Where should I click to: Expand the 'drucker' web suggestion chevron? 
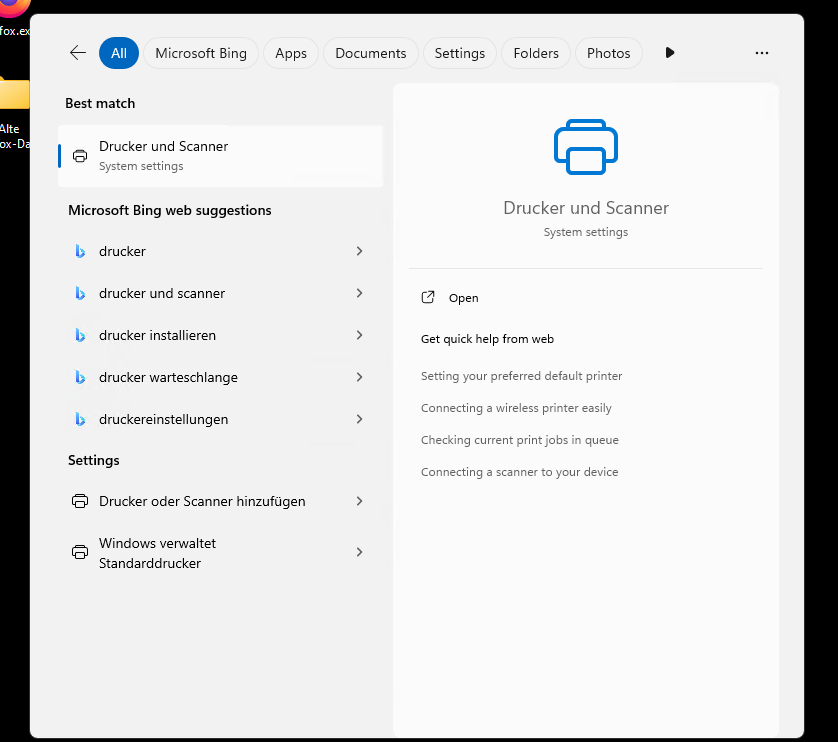359,251
